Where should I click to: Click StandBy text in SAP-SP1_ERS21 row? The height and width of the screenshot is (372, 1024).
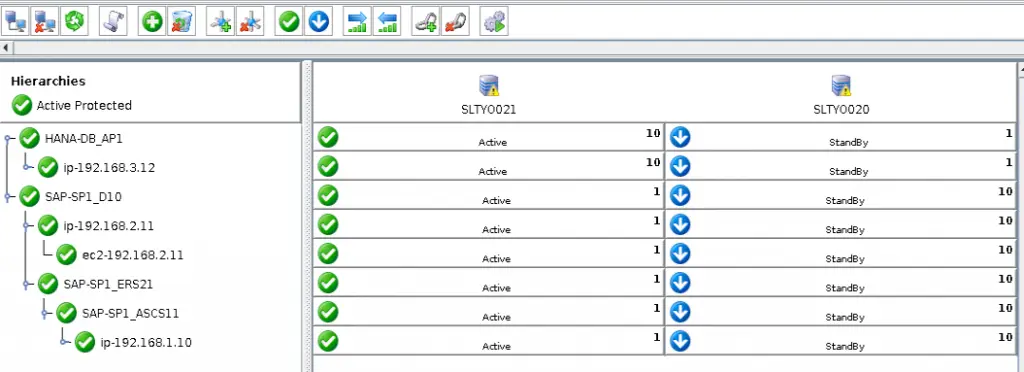(x=845, y=288)
